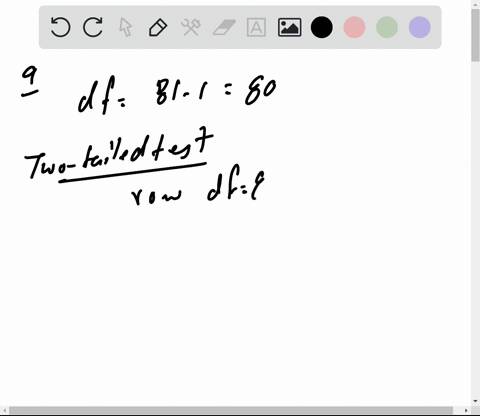The image size is (480, 416).
Task: Pick the black color swatch
Action: coord(322,27)
